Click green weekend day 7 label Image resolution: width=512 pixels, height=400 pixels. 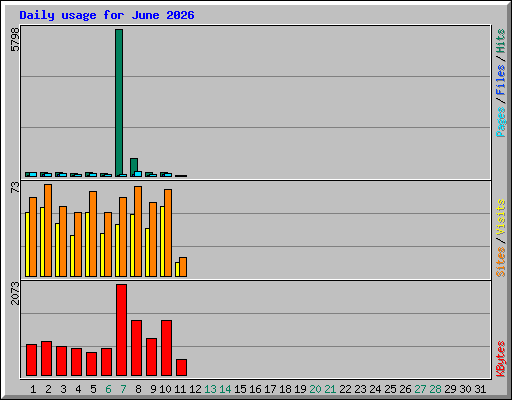click(123, 389)
